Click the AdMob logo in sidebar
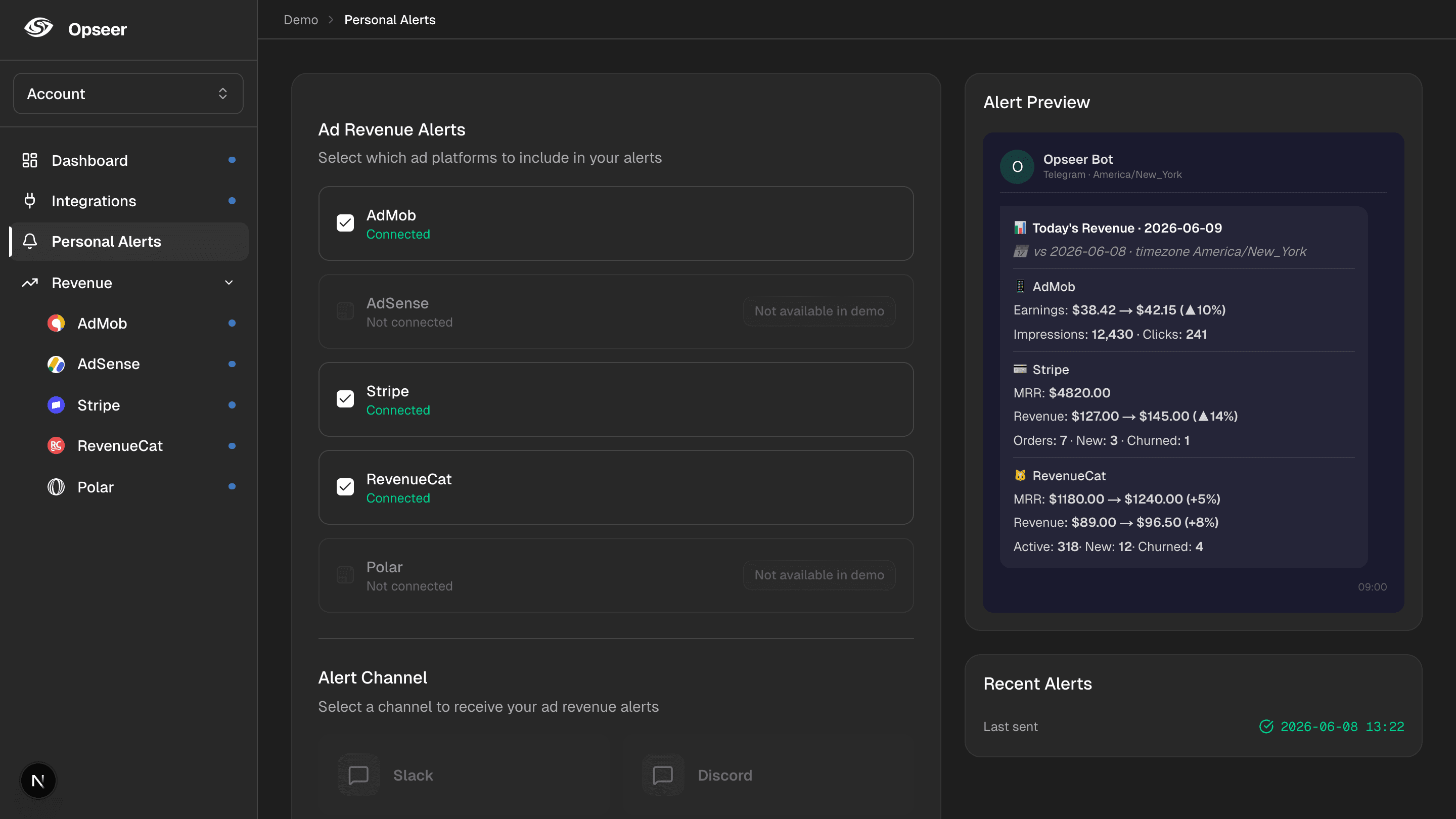Viewport: 1456px width, 819px height. pyautogui.click(x=56, y=324)
